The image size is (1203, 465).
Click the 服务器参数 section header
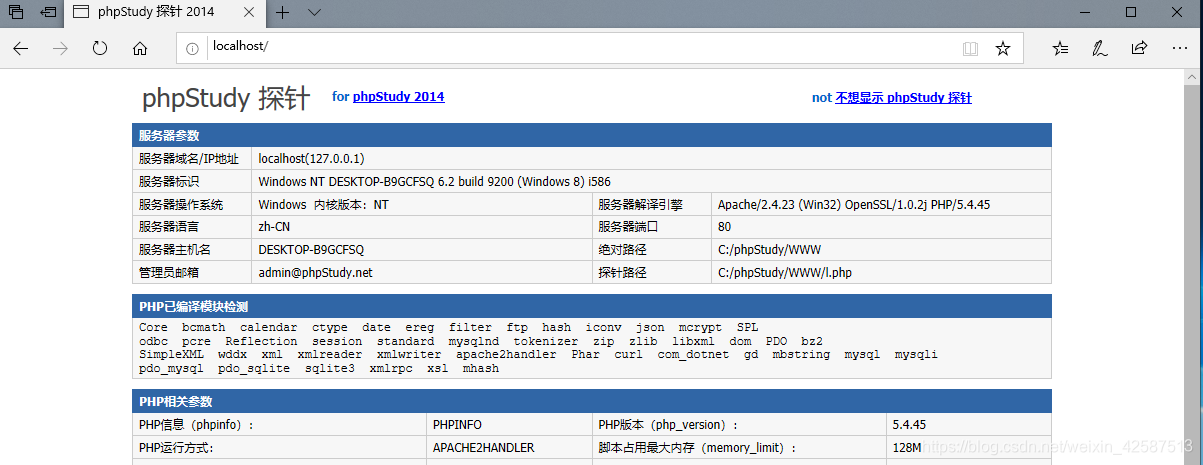(591, 135)
